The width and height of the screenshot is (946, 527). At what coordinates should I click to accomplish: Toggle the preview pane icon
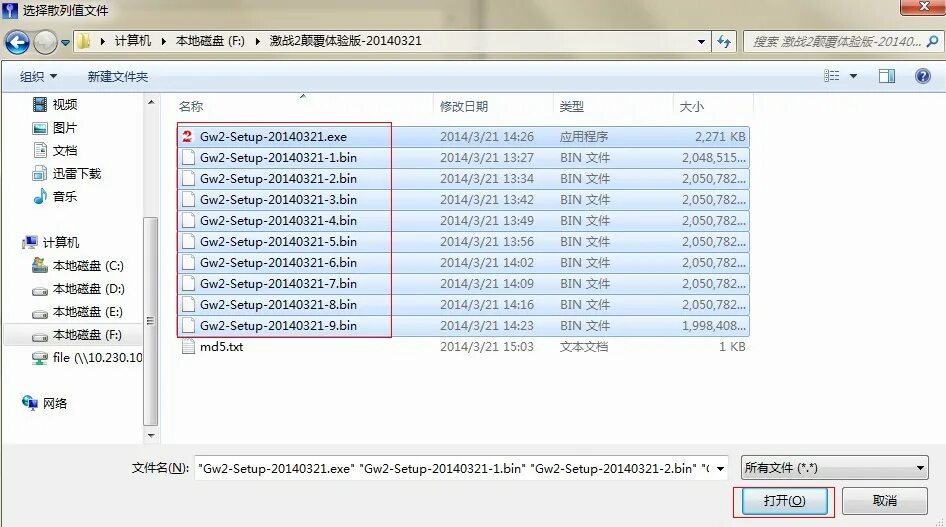[887, 76]
